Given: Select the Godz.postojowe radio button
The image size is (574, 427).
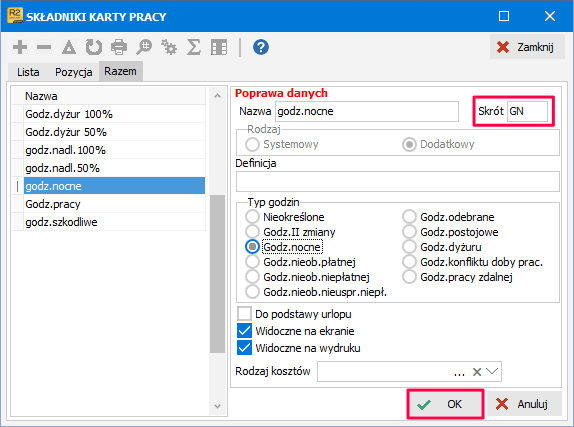Looking at the screenshot, I should 409,232.
